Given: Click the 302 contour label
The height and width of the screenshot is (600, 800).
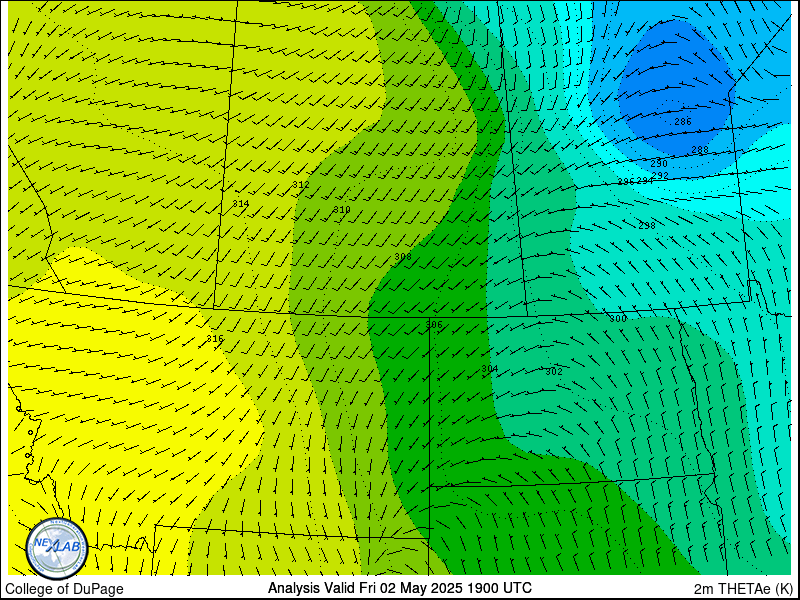Looking at the screenshot, I should click(x=554, y=371).
